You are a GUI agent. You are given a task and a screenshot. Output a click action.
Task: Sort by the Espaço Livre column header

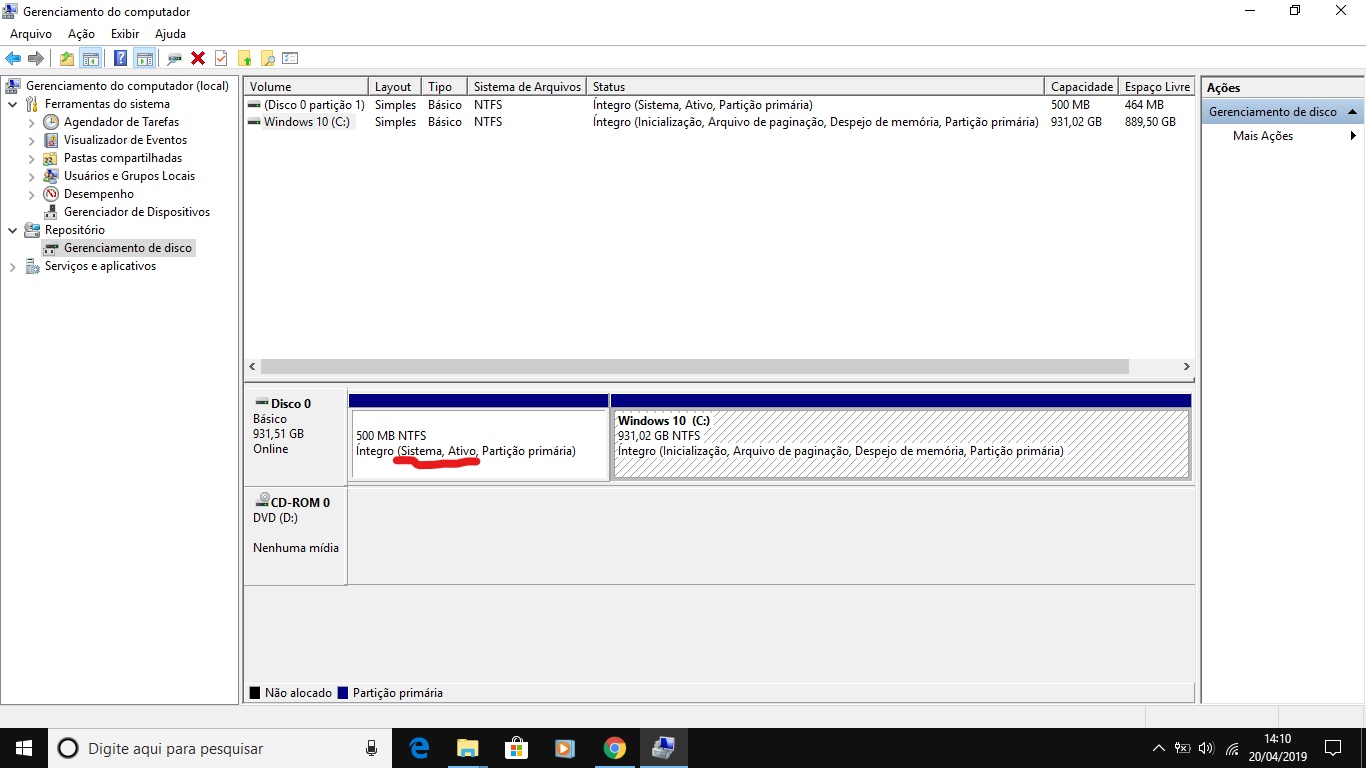coord(1157,87)
